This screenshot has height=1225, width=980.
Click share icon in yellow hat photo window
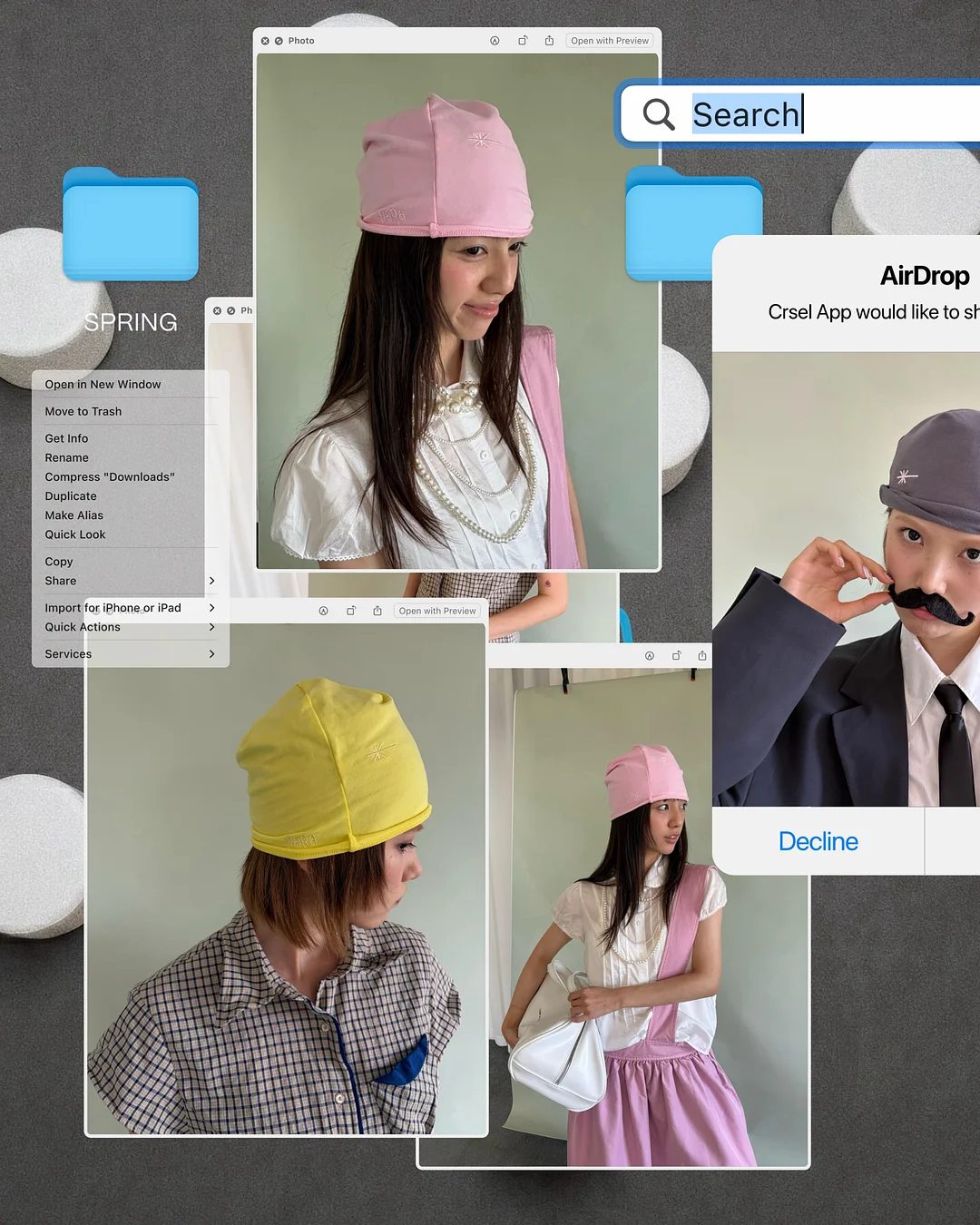pos(377,611)
